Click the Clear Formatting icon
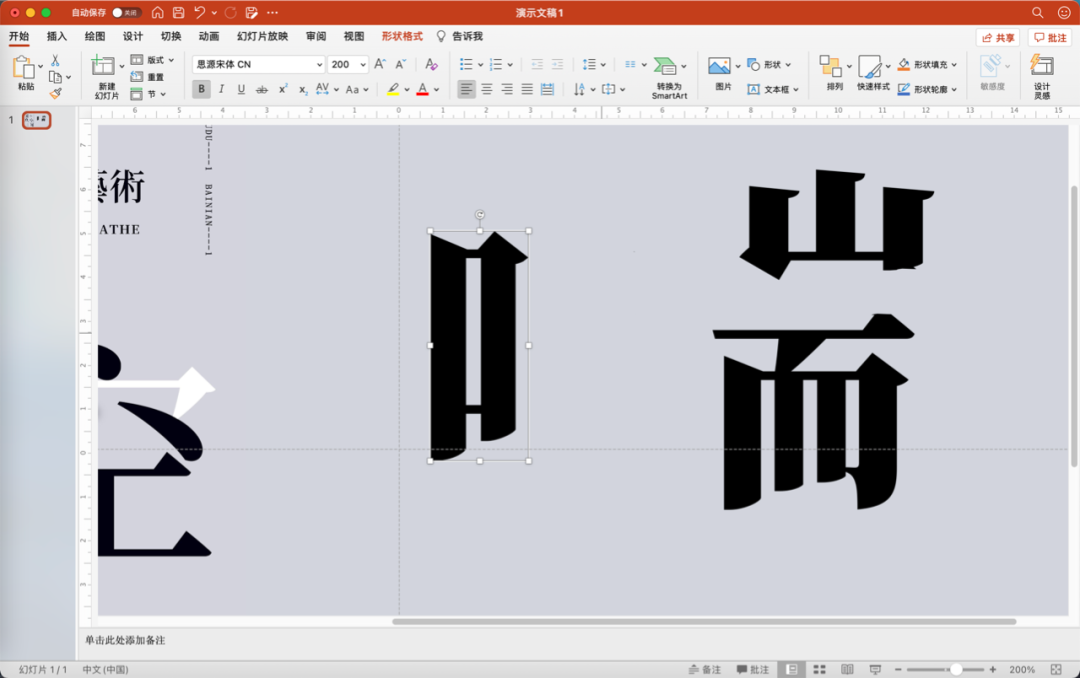This screenshot has width=1080, height=678. 431,64
